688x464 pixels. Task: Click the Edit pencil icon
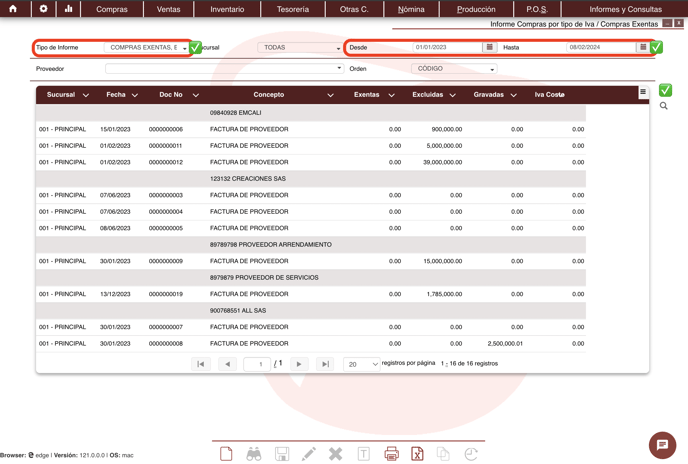309,454
